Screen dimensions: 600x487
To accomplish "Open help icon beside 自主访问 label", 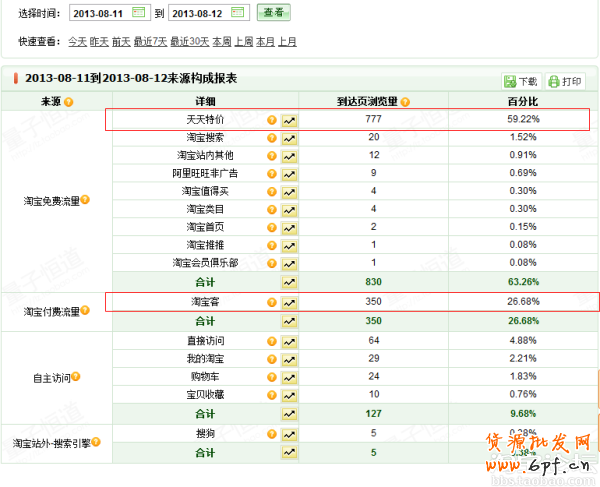I will [x=76, y=376].
